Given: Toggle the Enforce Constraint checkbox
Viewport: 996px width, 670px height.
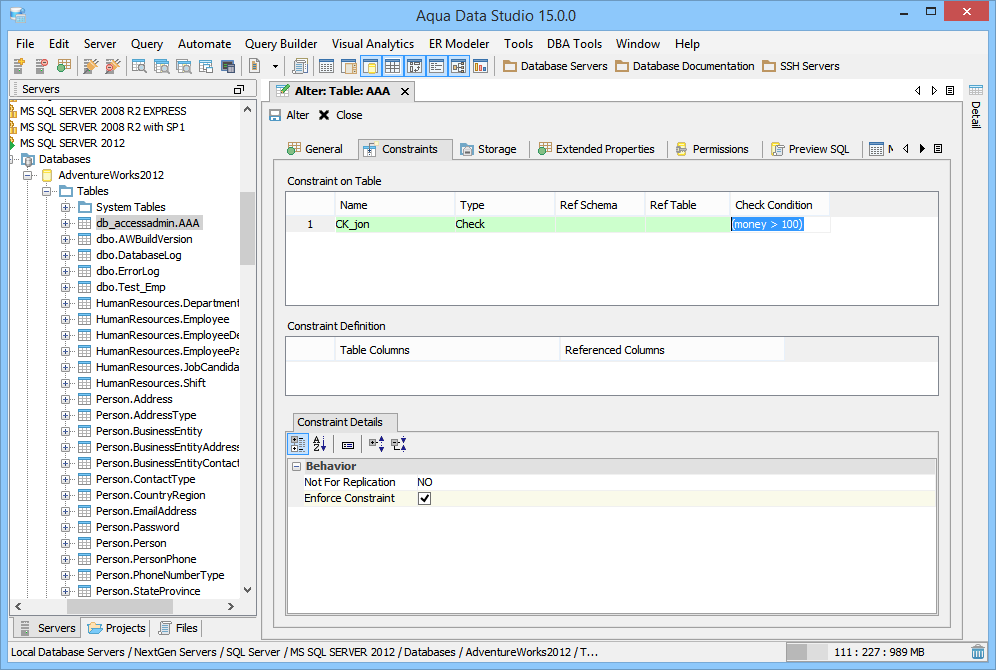Looking at the screenshot, I should (424, 499).
